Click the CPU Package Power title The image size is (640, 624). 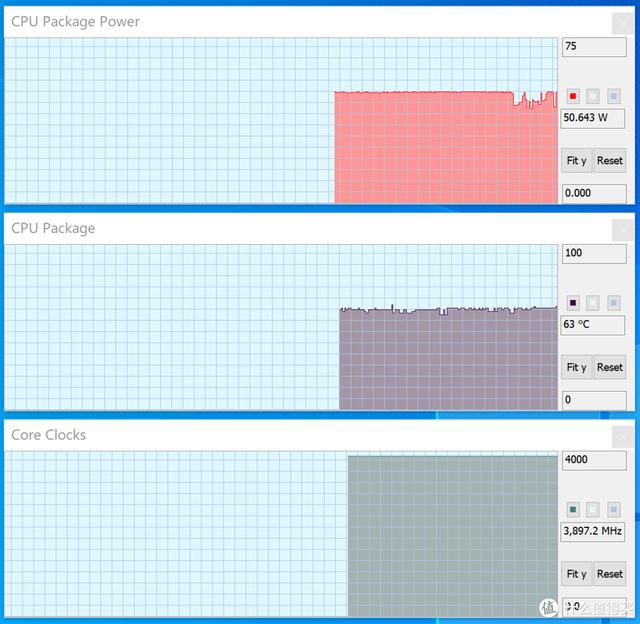coord(76,22)
